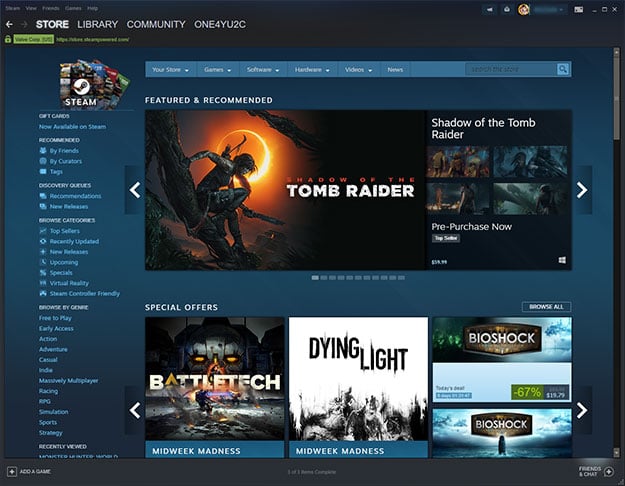Open the Games menu in menu bar
This screenshot has width=625, height=486.
73,8
